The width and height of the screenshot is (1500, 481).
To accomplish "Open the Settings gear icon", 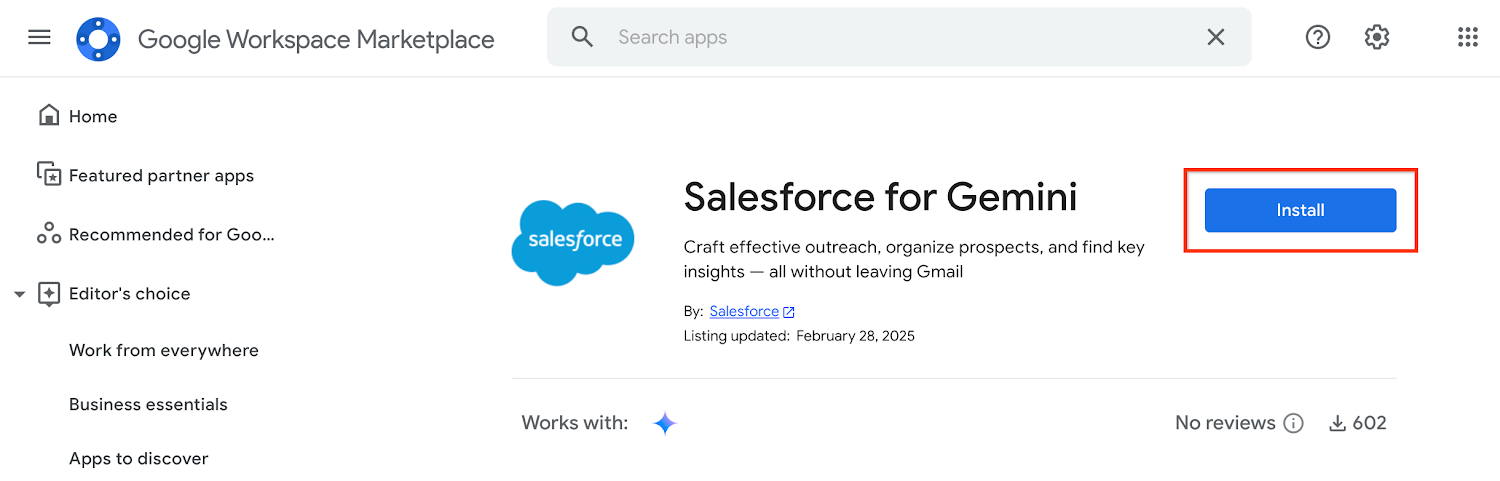I will tap(1377, 37).
